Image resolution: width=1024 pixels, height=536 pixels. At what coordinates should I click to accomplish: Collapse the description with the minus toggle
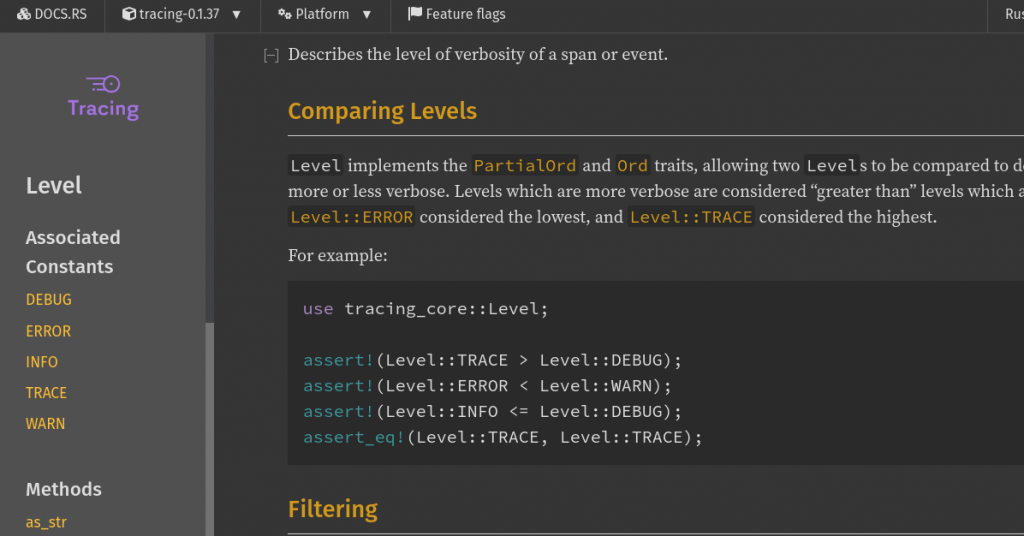tap(270, 56)
